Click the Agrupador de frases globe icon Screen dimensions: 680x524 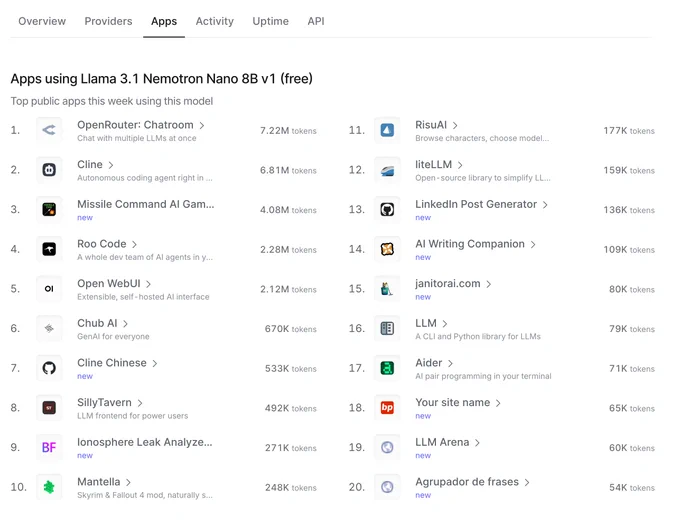coord(387,487)
